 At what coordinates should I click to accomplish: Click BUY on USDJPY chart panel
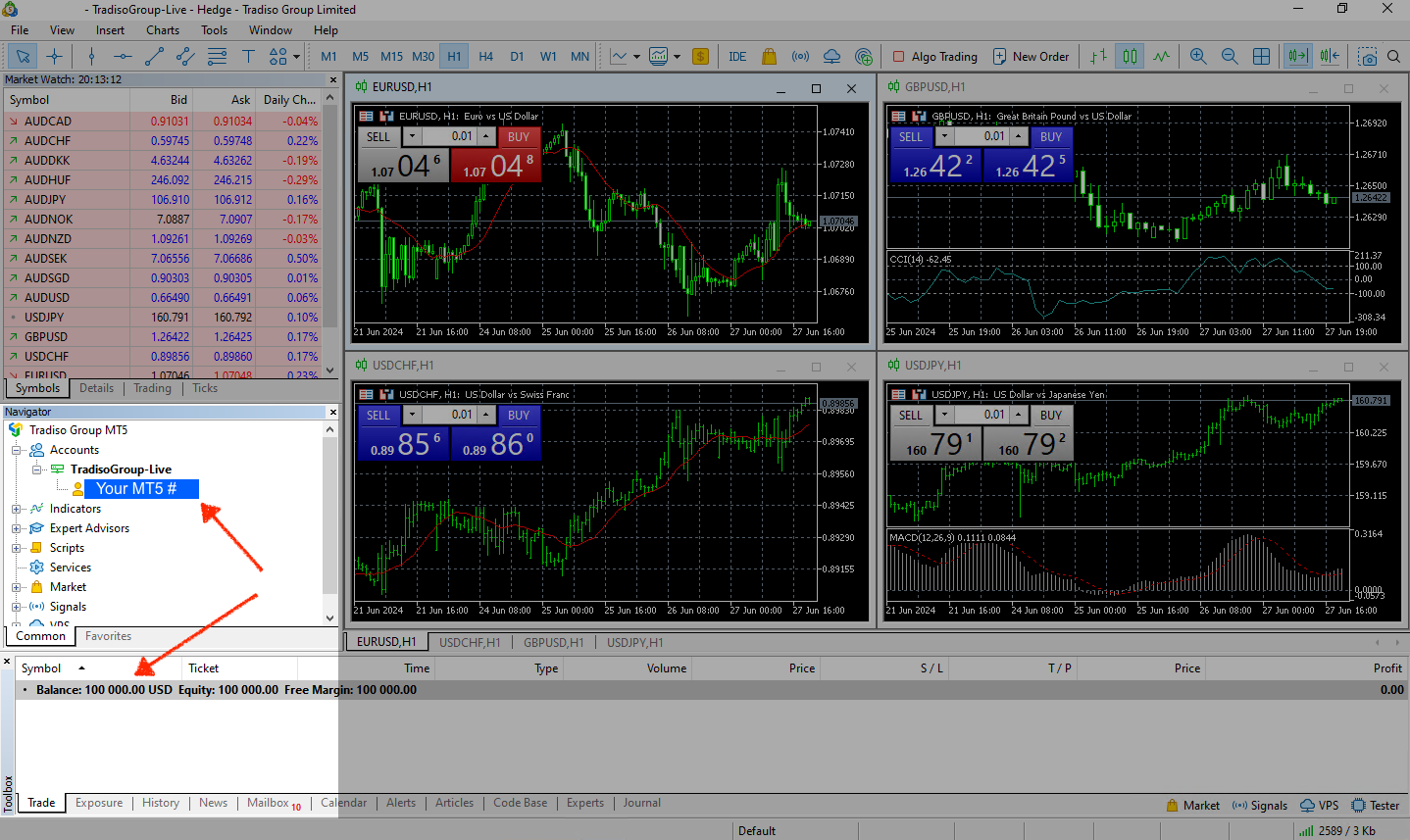(x=1051, y=415)
